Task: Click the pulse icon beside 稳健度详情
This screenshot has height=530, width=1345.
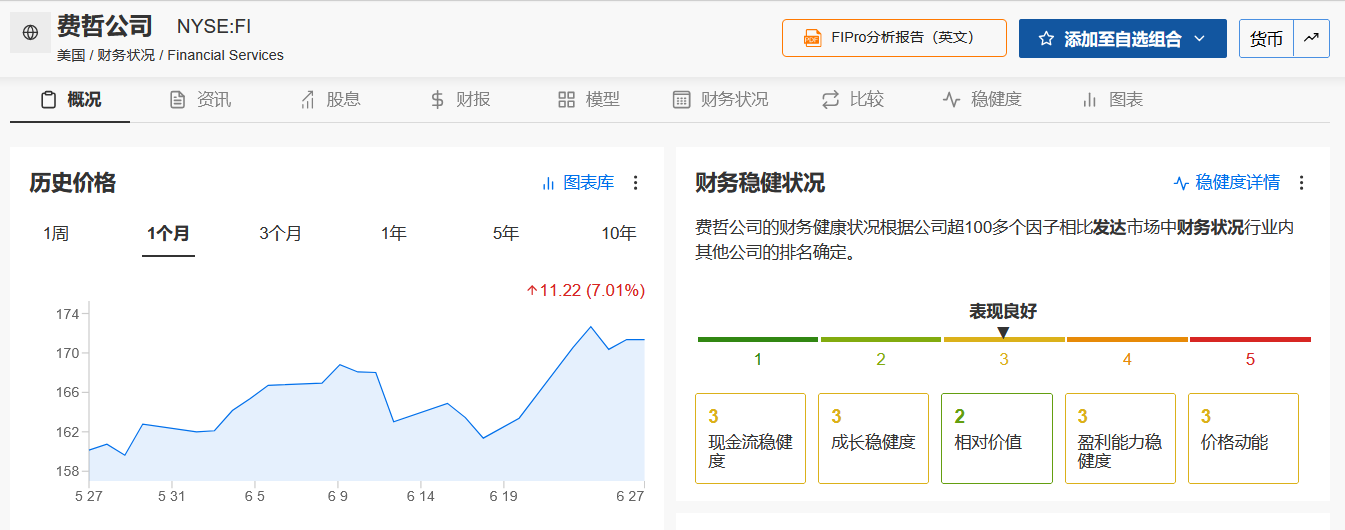Action: coord(1181,183)
